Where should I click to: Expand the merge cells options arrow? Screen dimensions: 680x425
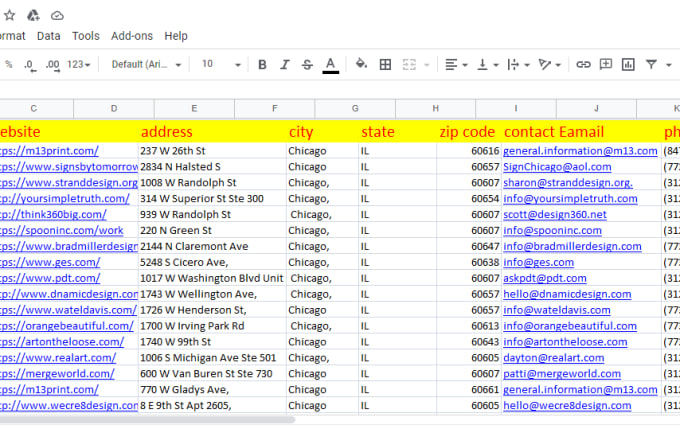pyautogui.click(x=427, y=65)
